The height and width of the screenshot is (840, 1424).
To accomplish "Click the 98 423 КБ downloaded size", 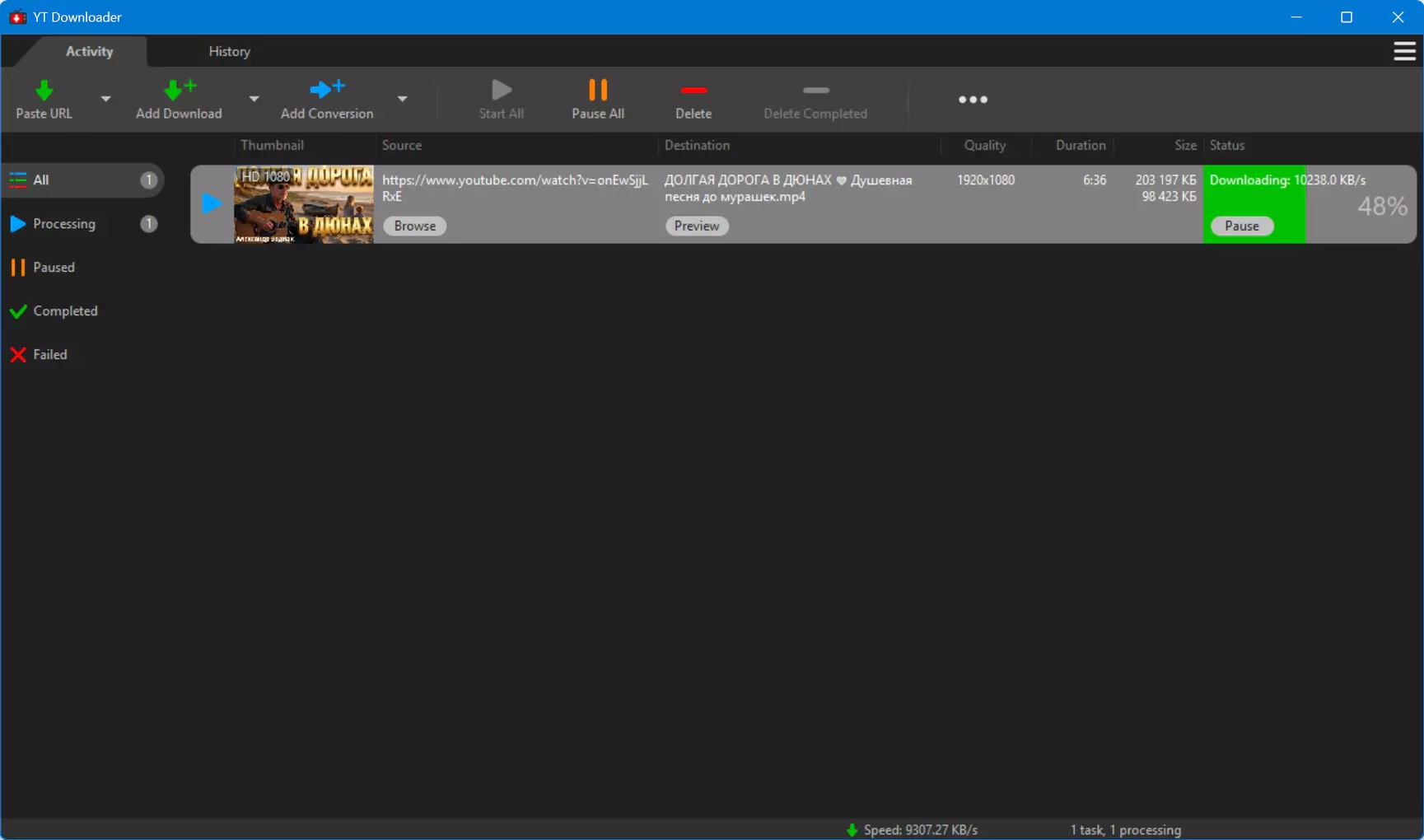I will click(x=1169, y=196).
